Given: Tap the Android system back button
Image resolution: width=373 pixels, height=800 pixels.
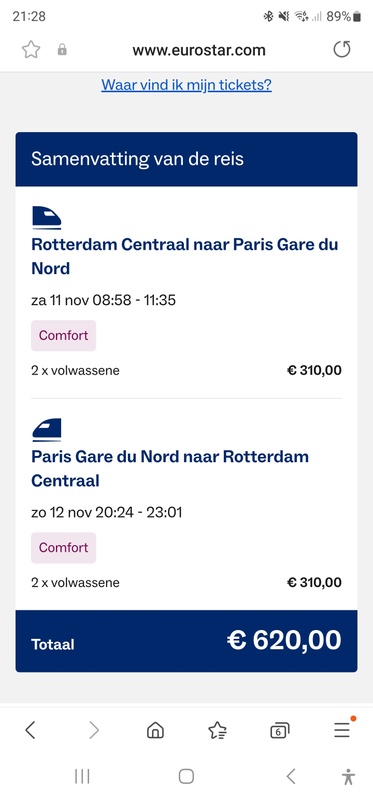Looking at the screenshot, I should tap(291, 777).
